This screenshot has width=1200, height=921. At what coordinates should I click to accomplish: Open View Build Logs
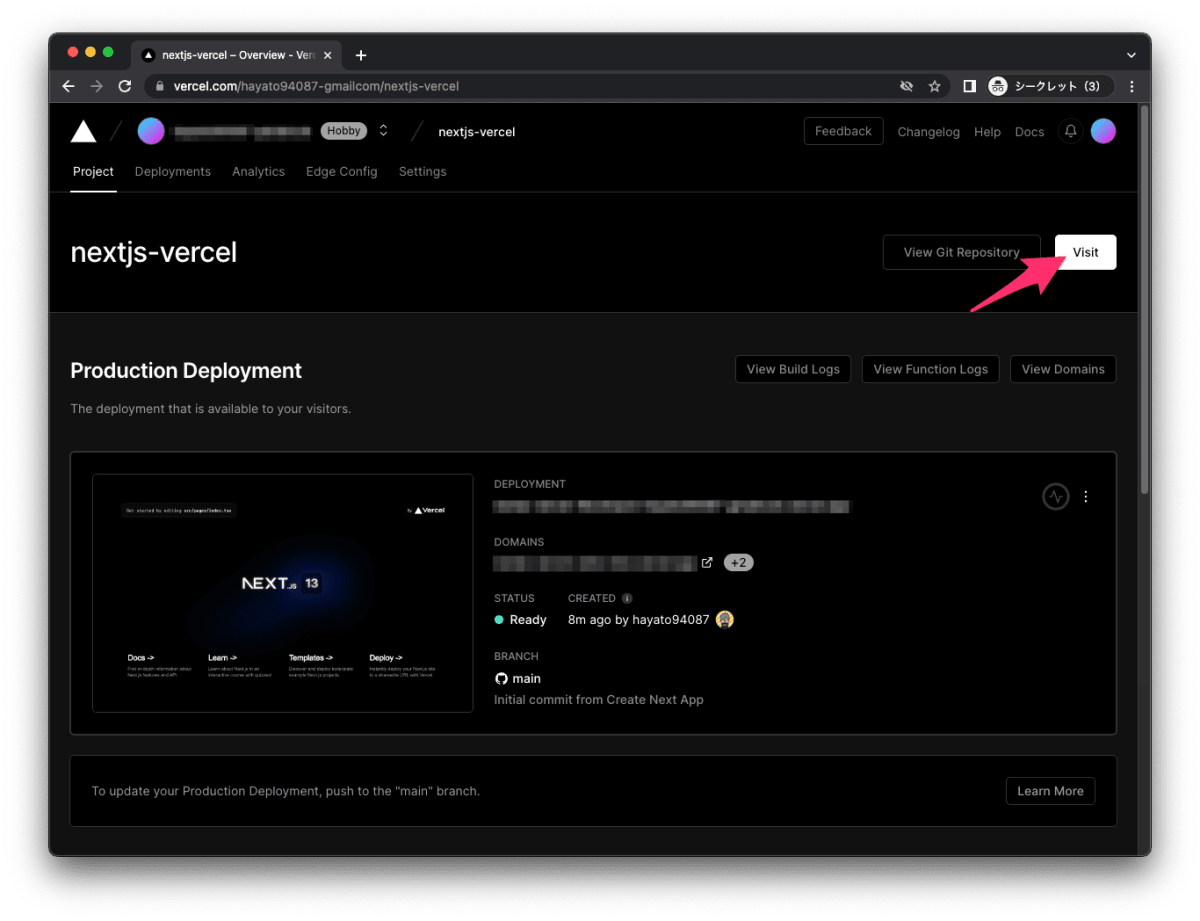tap(793, 369)
